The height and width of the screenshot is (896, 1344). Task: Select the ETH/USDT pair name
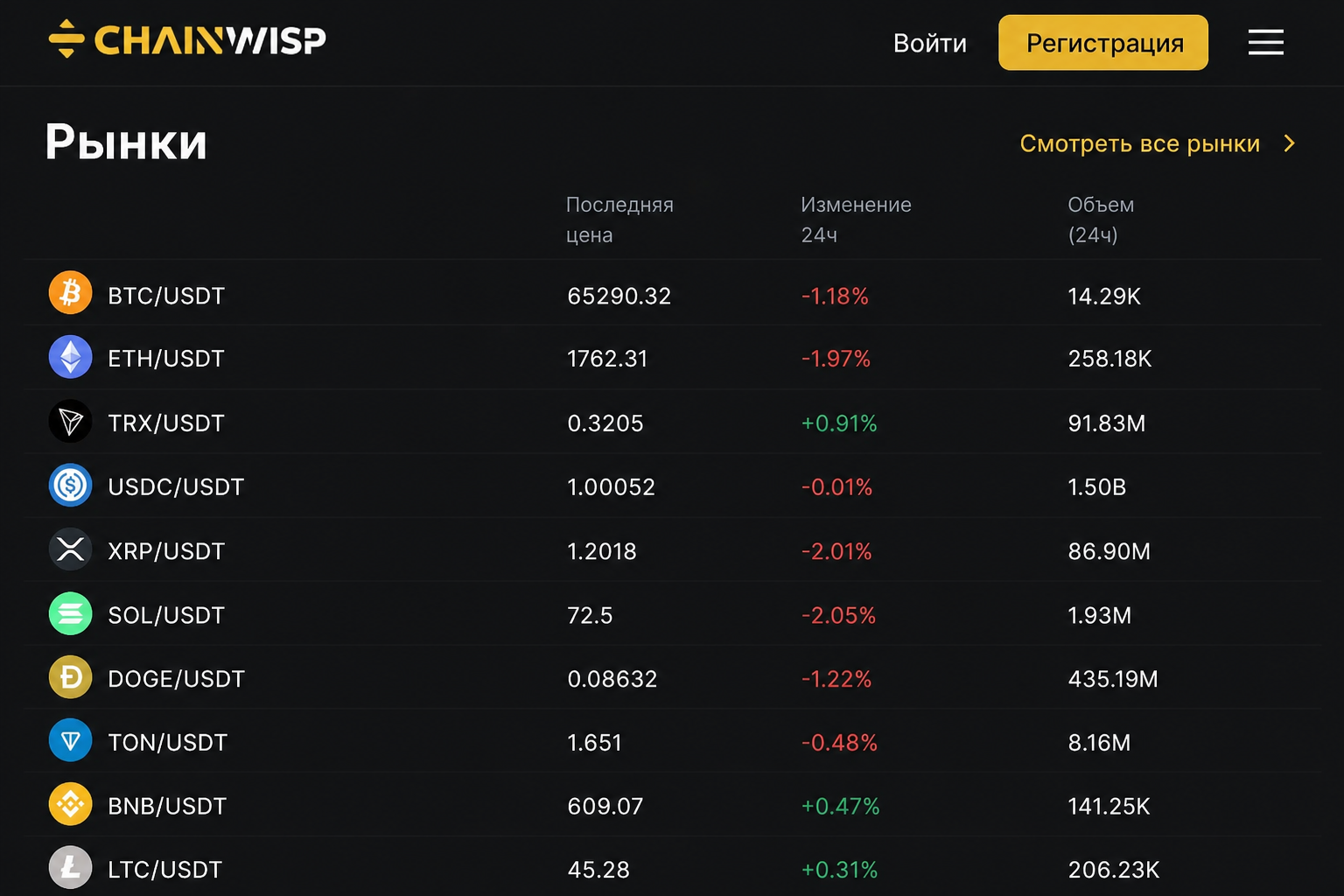point(166,359)
